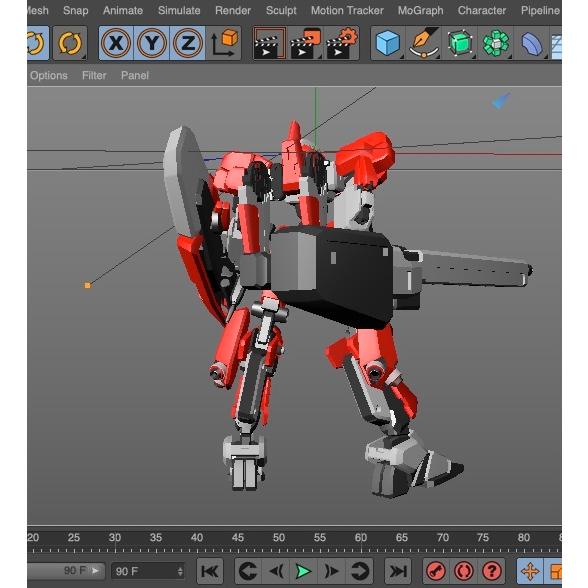Open the viewport Options menu
588x588 pixels.
click(49, 75)
